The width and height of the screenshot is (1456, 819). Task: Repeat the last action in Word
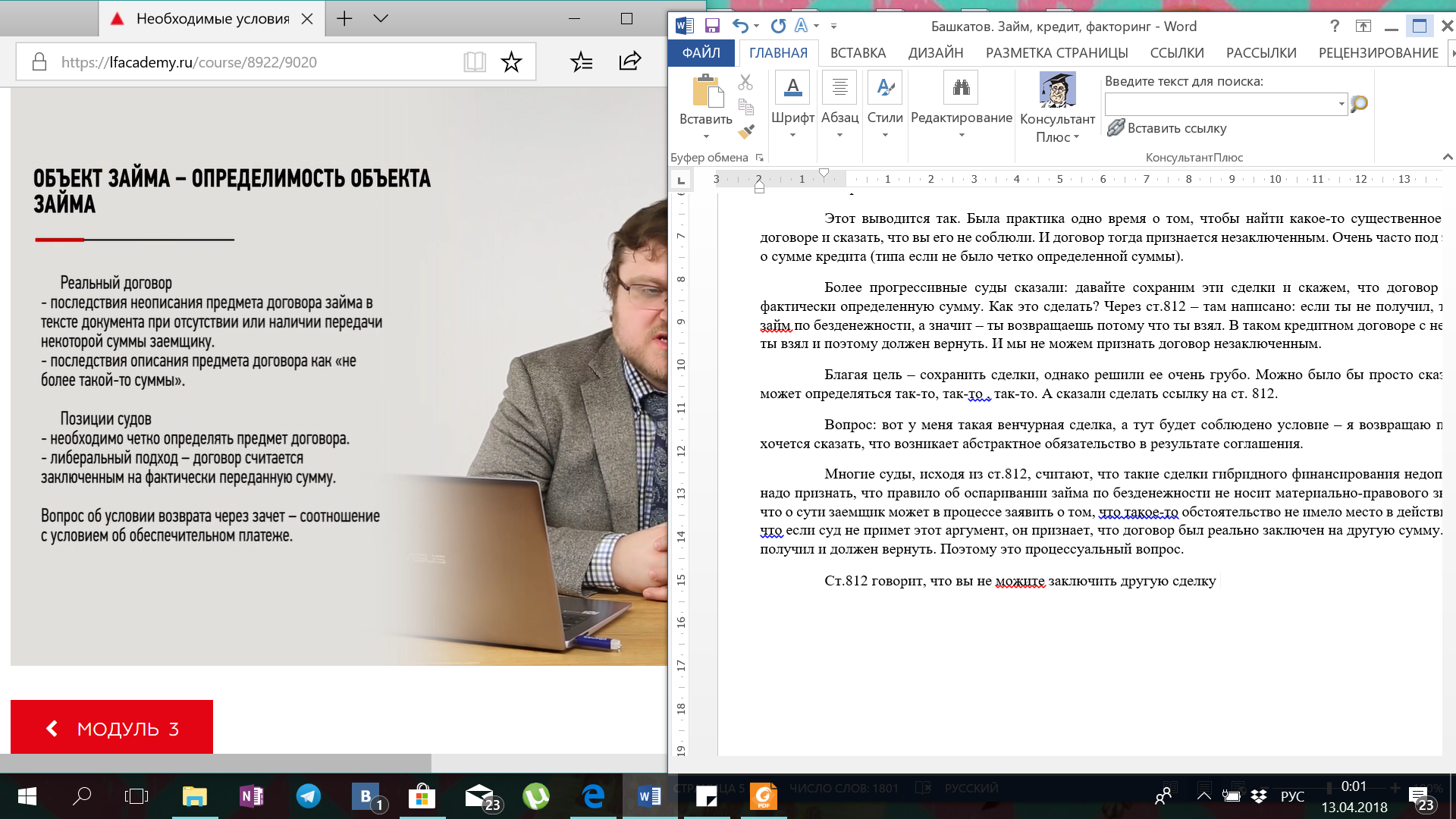(x=778, y=26)
